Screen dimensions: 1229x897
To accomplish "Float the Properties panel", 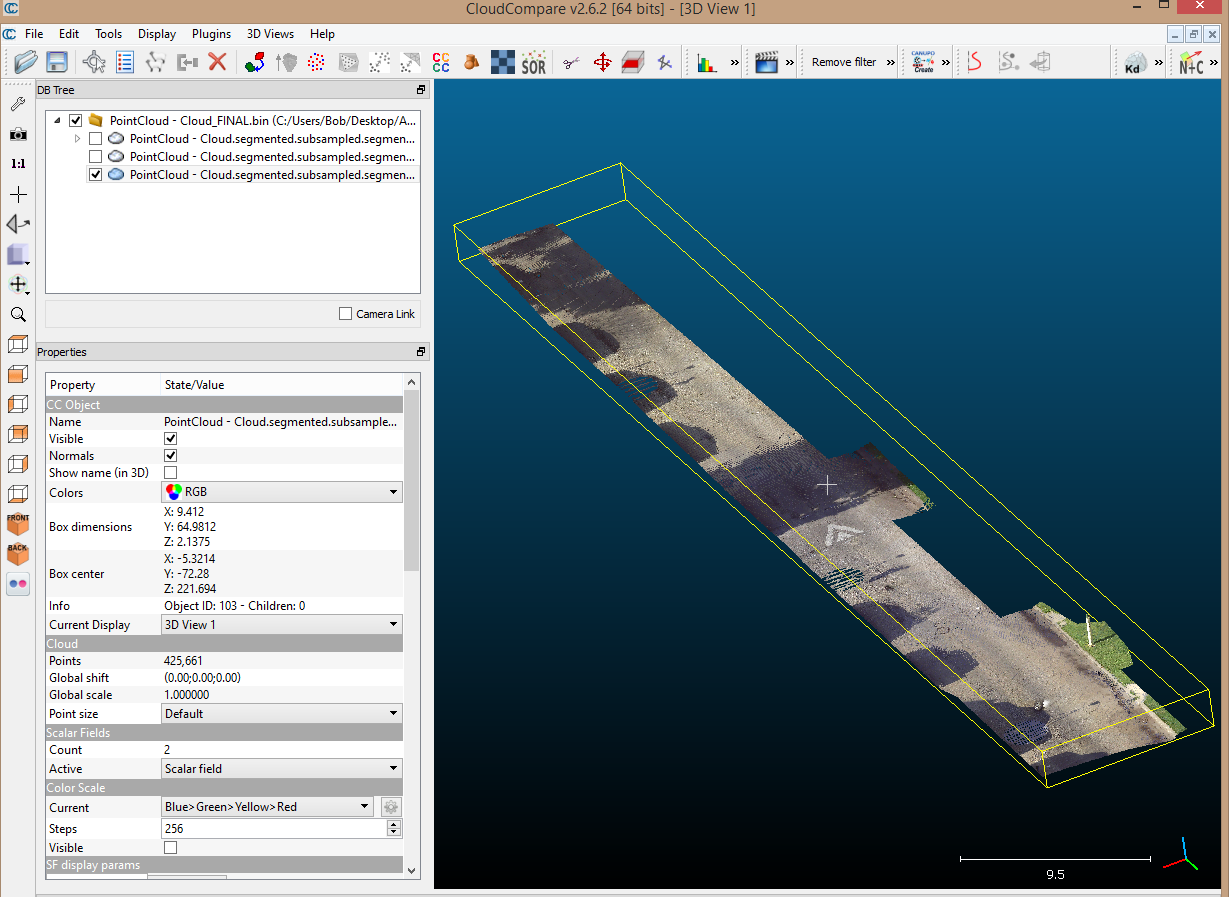I will 421,352.
